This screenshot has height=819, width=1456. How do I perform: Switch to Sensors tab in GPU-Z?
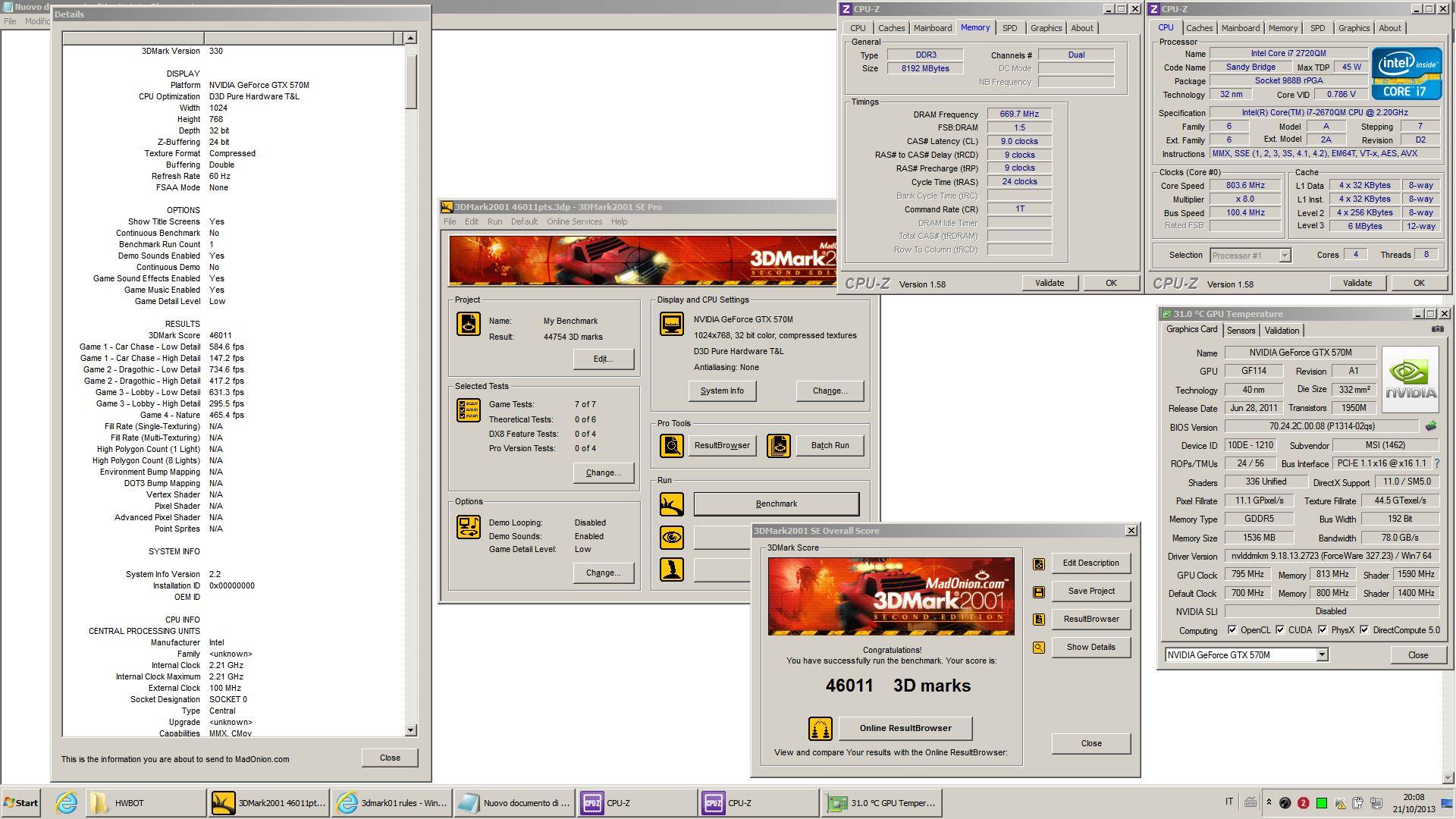(x=1241, y=331)
